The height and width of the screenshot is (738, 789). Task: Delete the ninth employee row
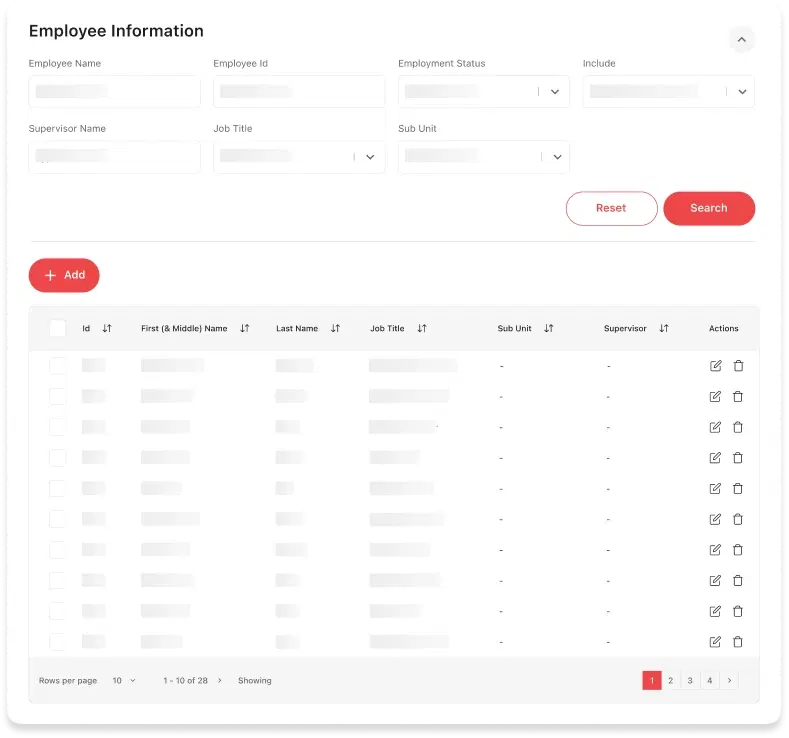click(738, 611)
